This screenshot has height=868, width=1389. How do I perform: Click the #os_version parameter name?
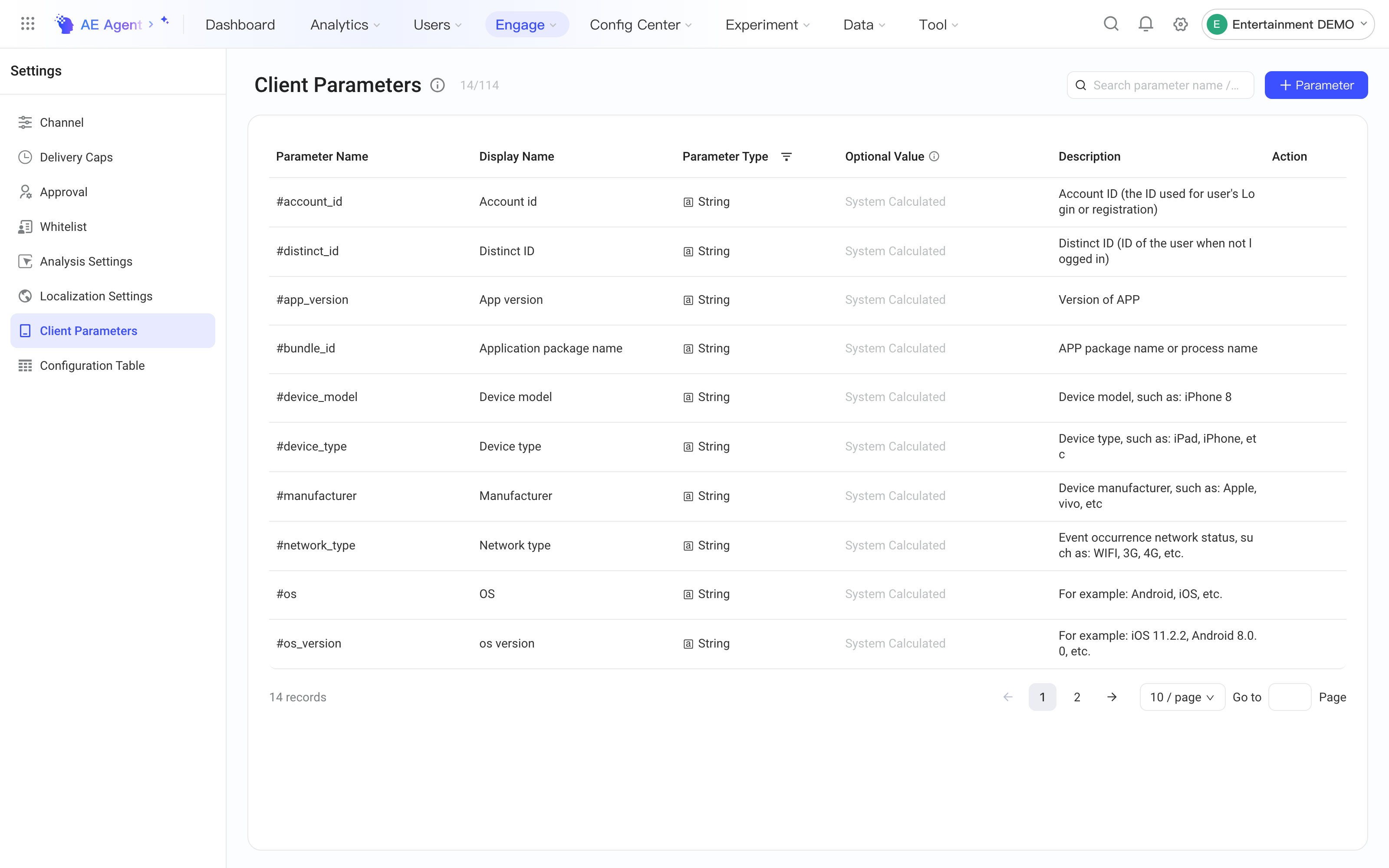click(309, 644)
